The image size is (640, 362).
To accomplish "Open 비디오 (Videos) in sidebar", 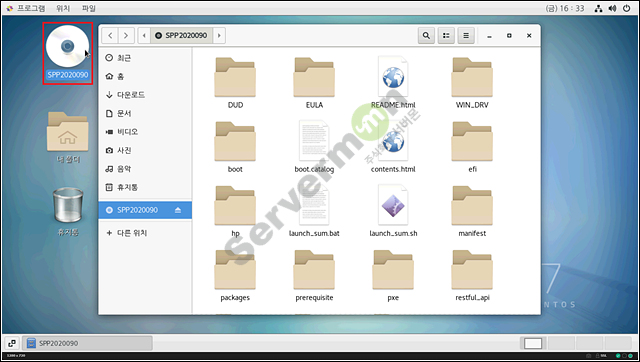I will (145, 132).
